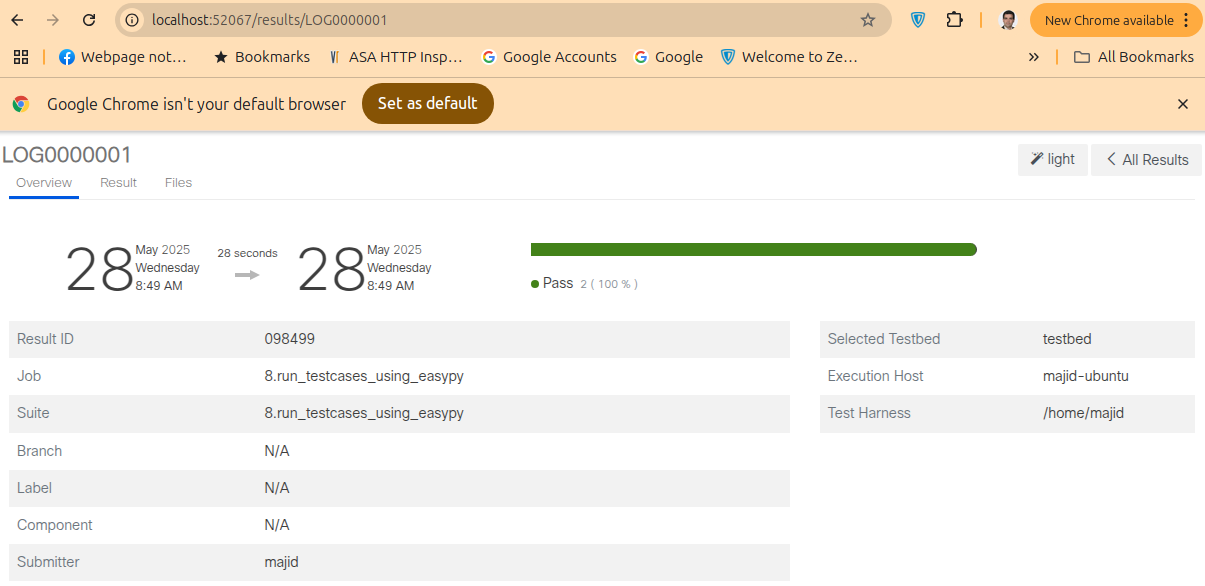The width and height of the screenshot is (1205, 586).
Task: Open the Chrome profile avatar
Action: 1008,20
